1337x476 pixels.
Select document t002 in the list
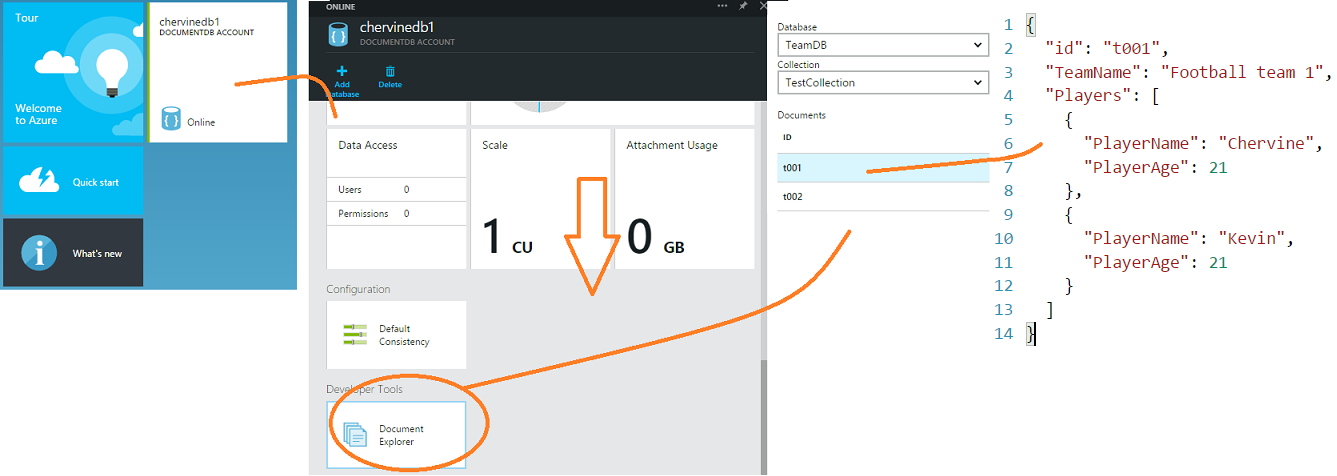[x=883, y=196]
